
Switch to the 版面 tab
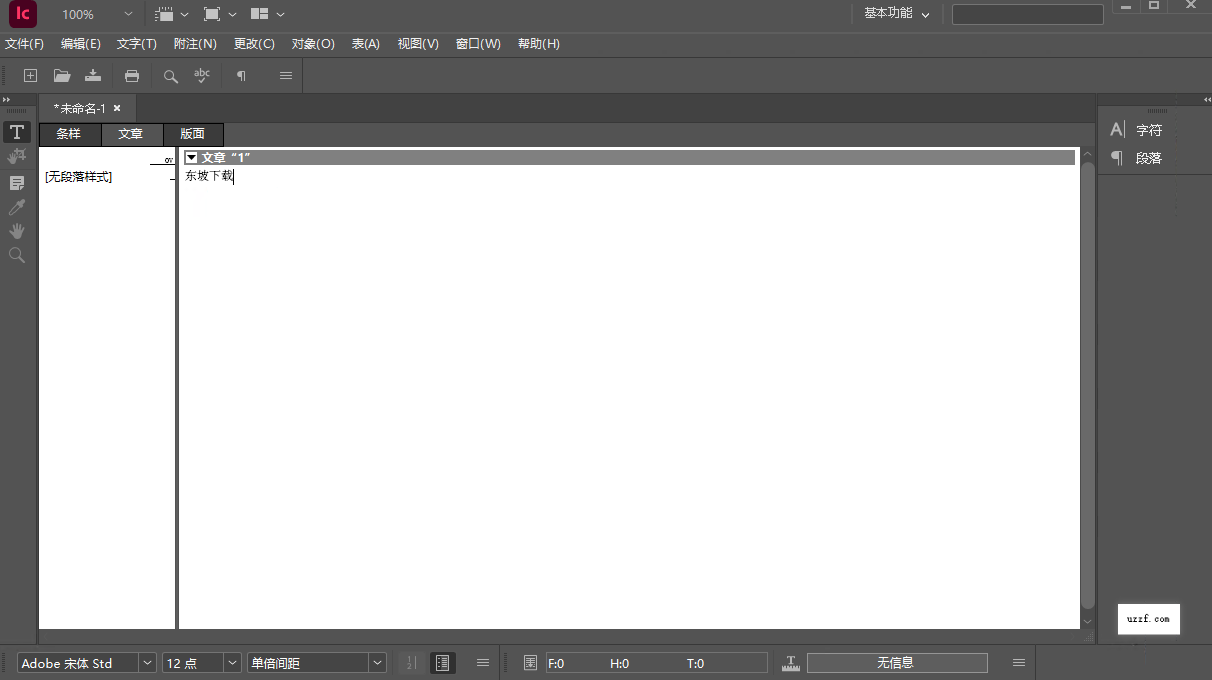(192, 133)
